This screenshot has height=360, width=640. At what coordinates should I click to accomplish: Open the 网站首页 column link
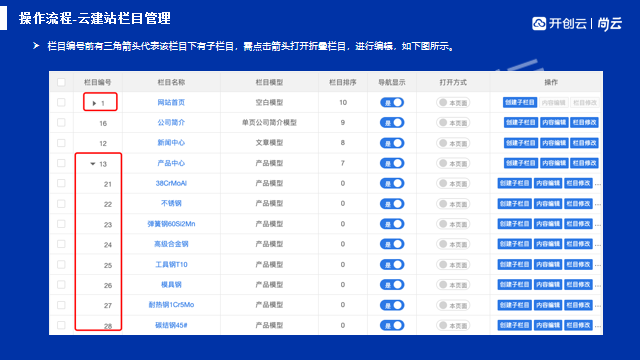[x=171, y=102]
